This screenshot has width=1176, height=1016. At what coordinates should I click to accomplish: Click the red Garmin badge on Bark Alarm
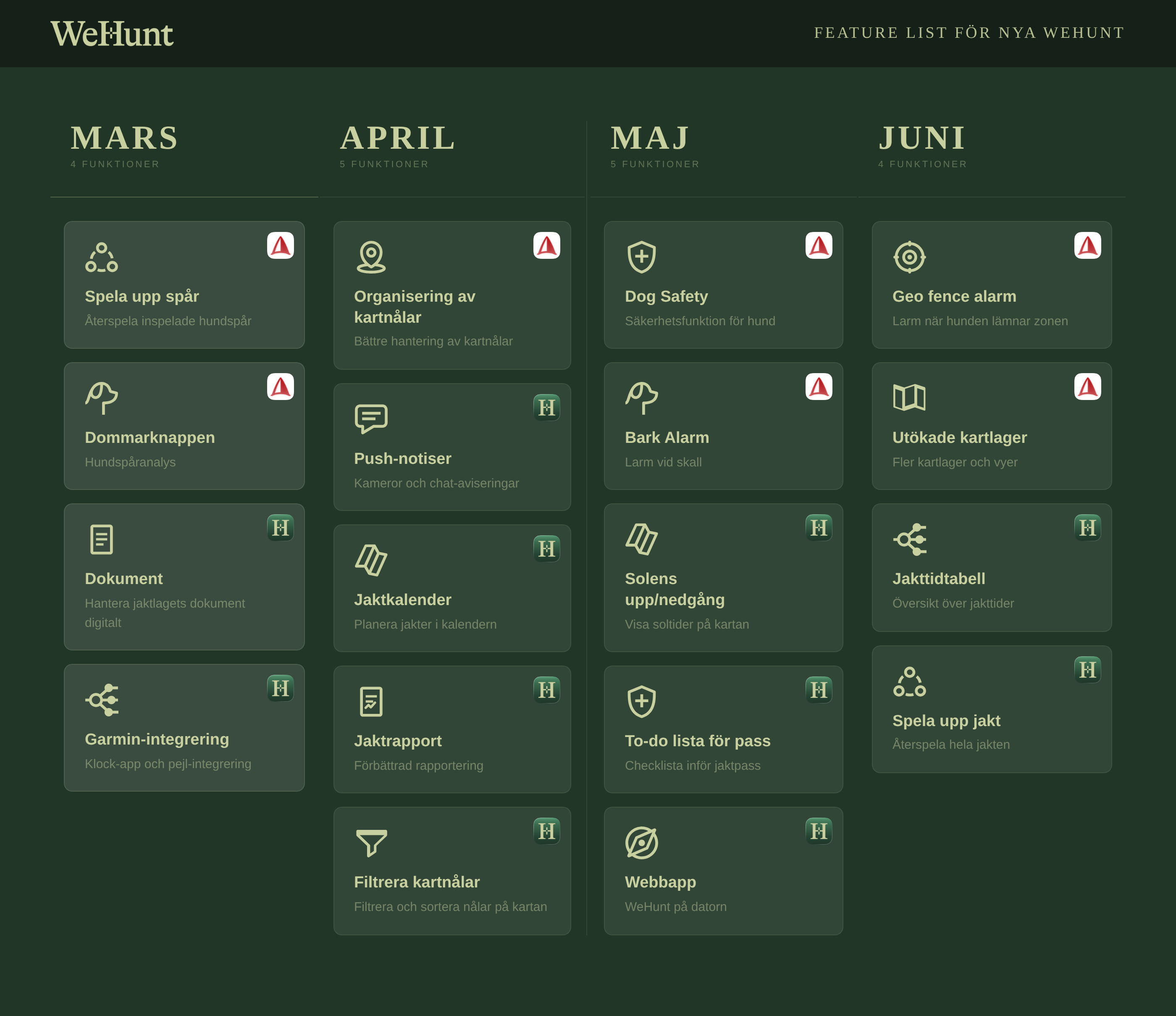pyautogui.click(x=819, y=387)
